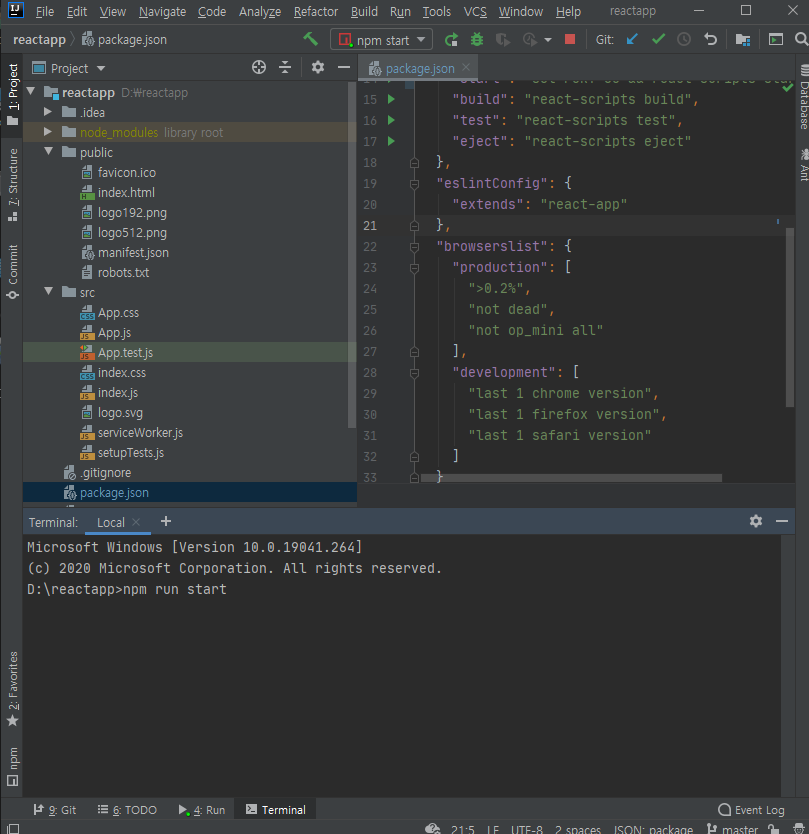
Task: Collapse the src folder
Action: click(x=49, y=292)
